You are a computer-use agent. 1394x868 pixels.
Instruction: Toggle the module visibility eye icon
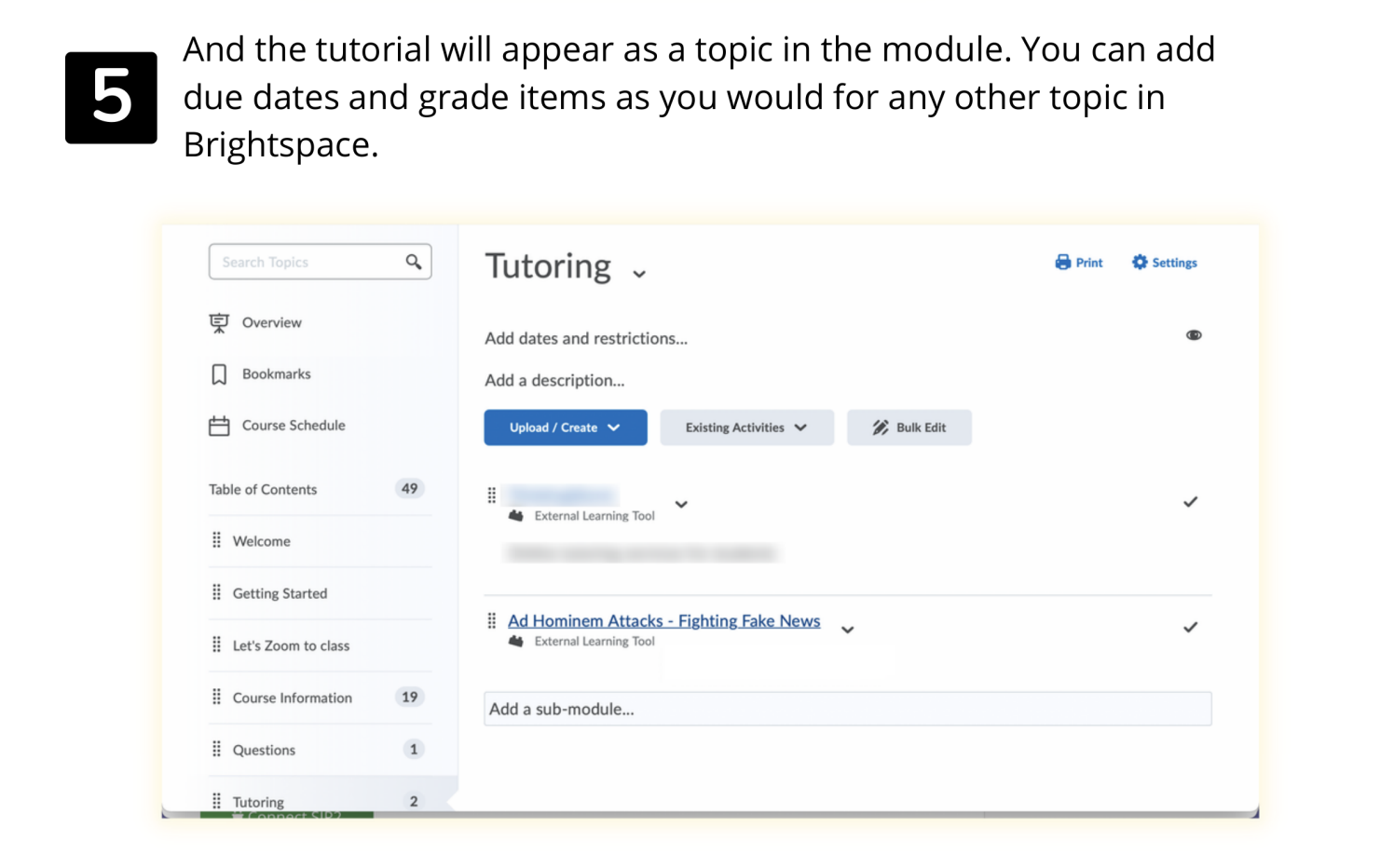pos(1194,334)
